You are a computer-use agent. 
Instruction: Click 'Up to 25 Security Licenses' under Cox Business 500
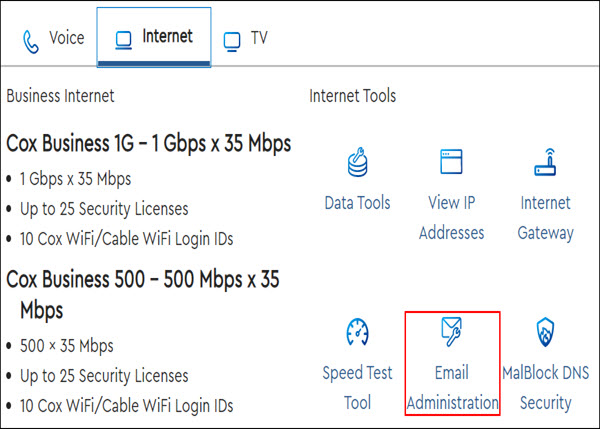click(104, 376)
